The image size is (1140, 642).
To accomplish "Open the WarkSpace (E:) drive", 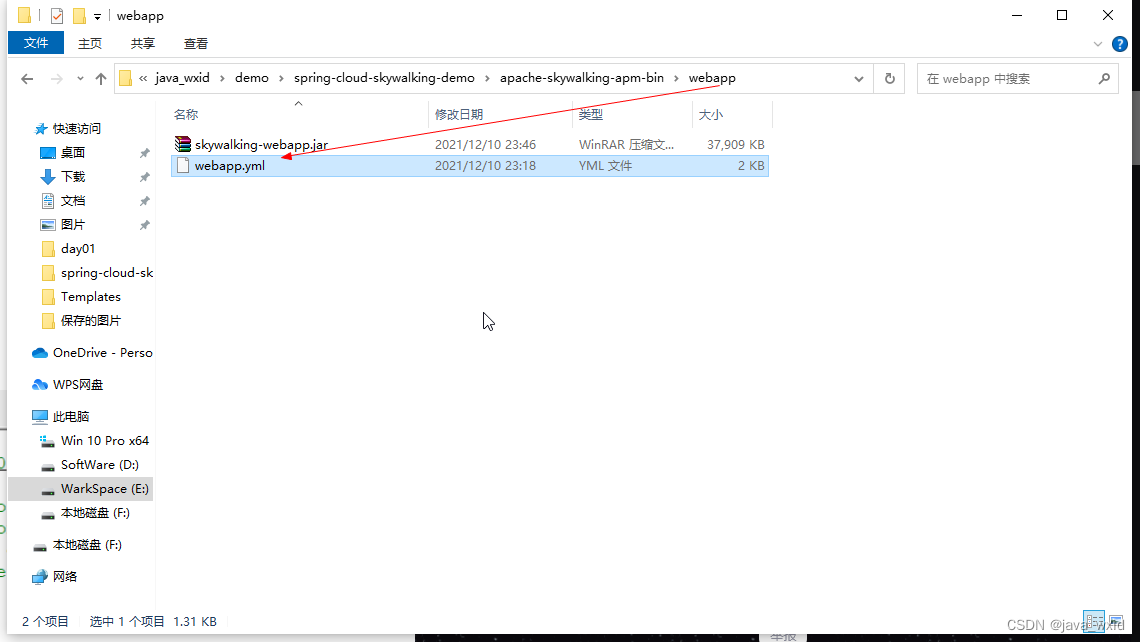I will (x=105, y=489).
